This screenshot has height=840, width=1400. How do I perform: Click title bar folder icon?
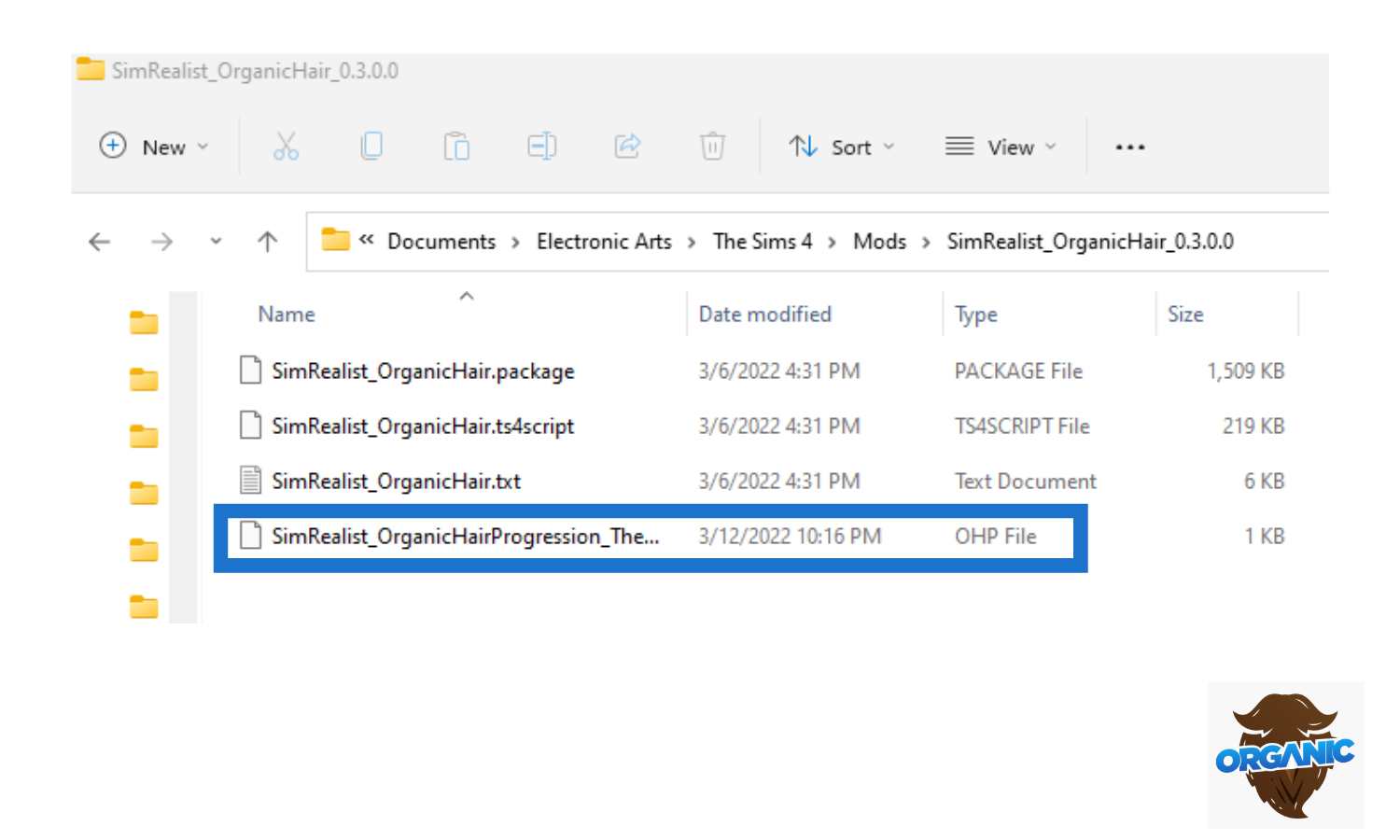[91, 69]
